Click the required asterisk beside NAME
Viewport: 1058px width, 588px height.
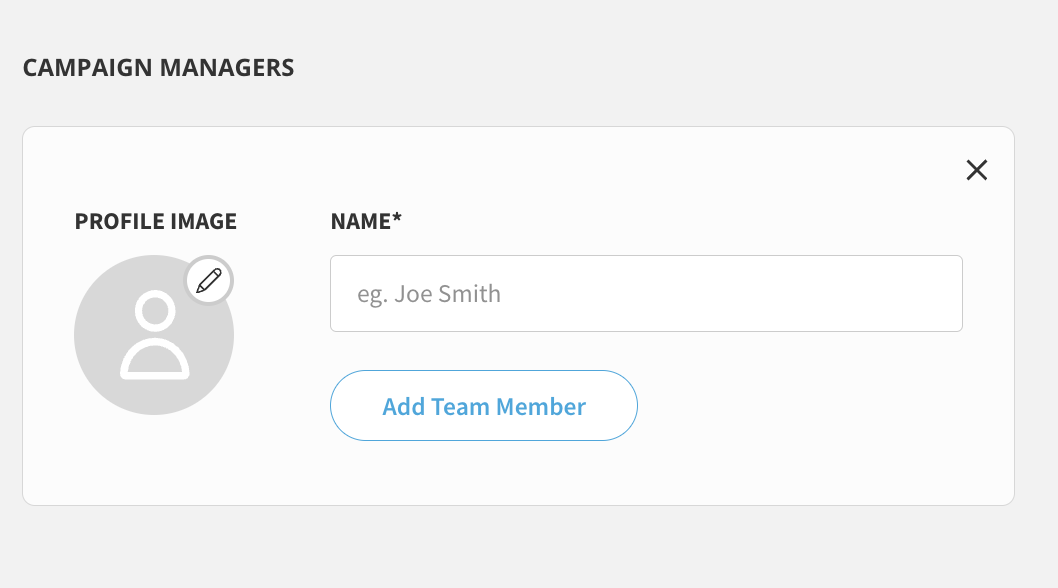point(397,217)
